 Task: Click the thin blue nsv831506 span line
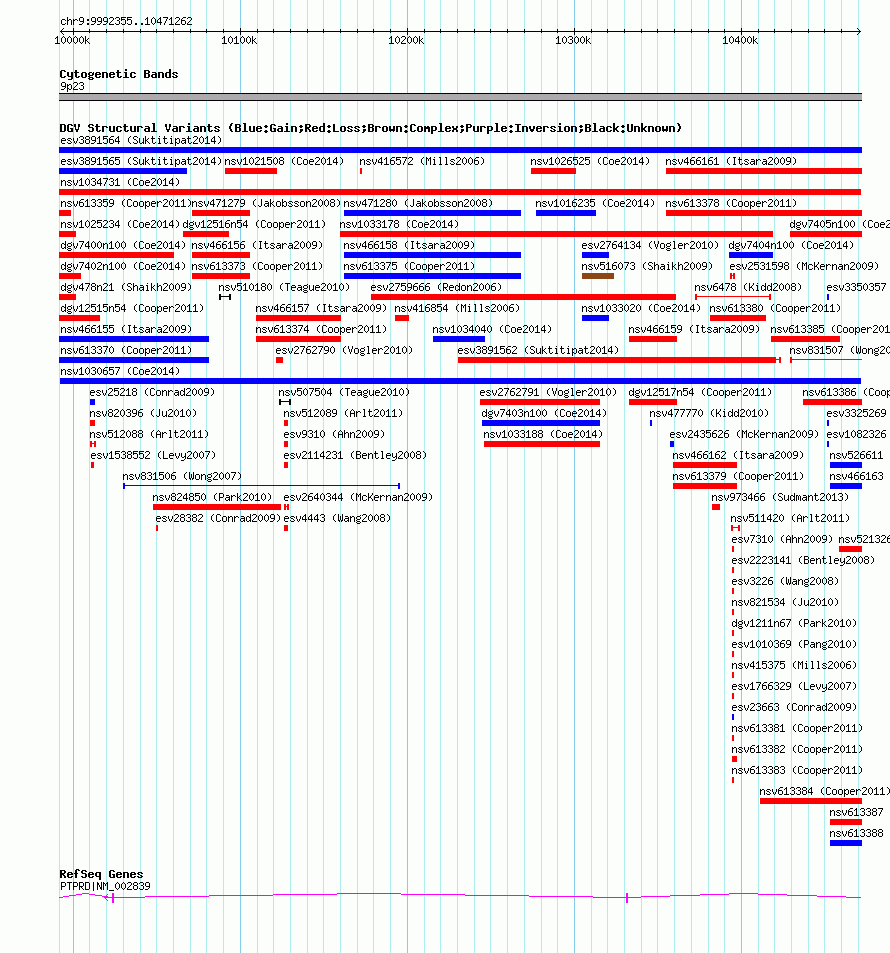point(261,486)
